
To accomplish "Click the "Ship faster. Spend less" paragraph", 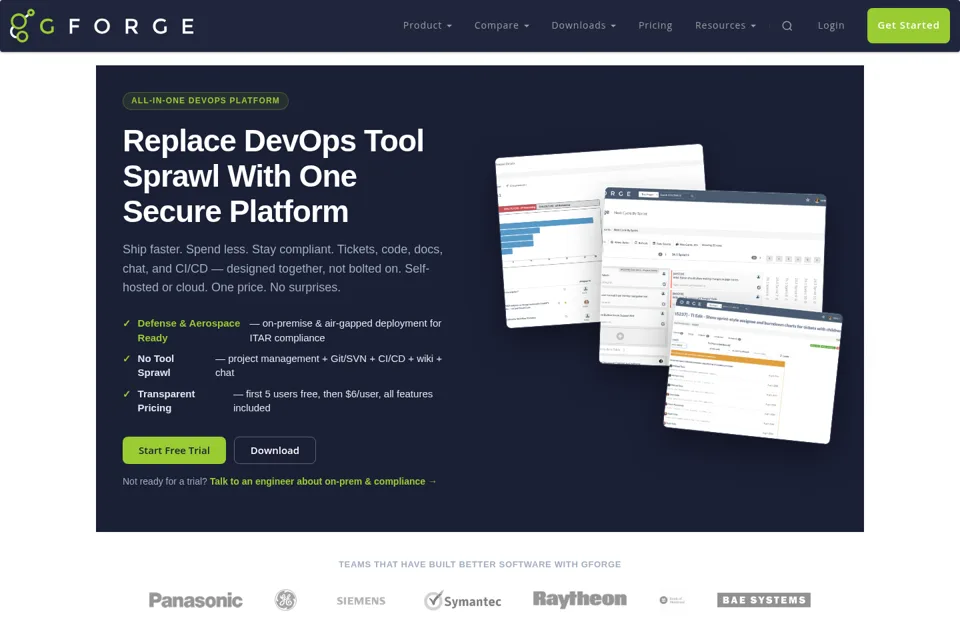I will [x=282, y=268].
